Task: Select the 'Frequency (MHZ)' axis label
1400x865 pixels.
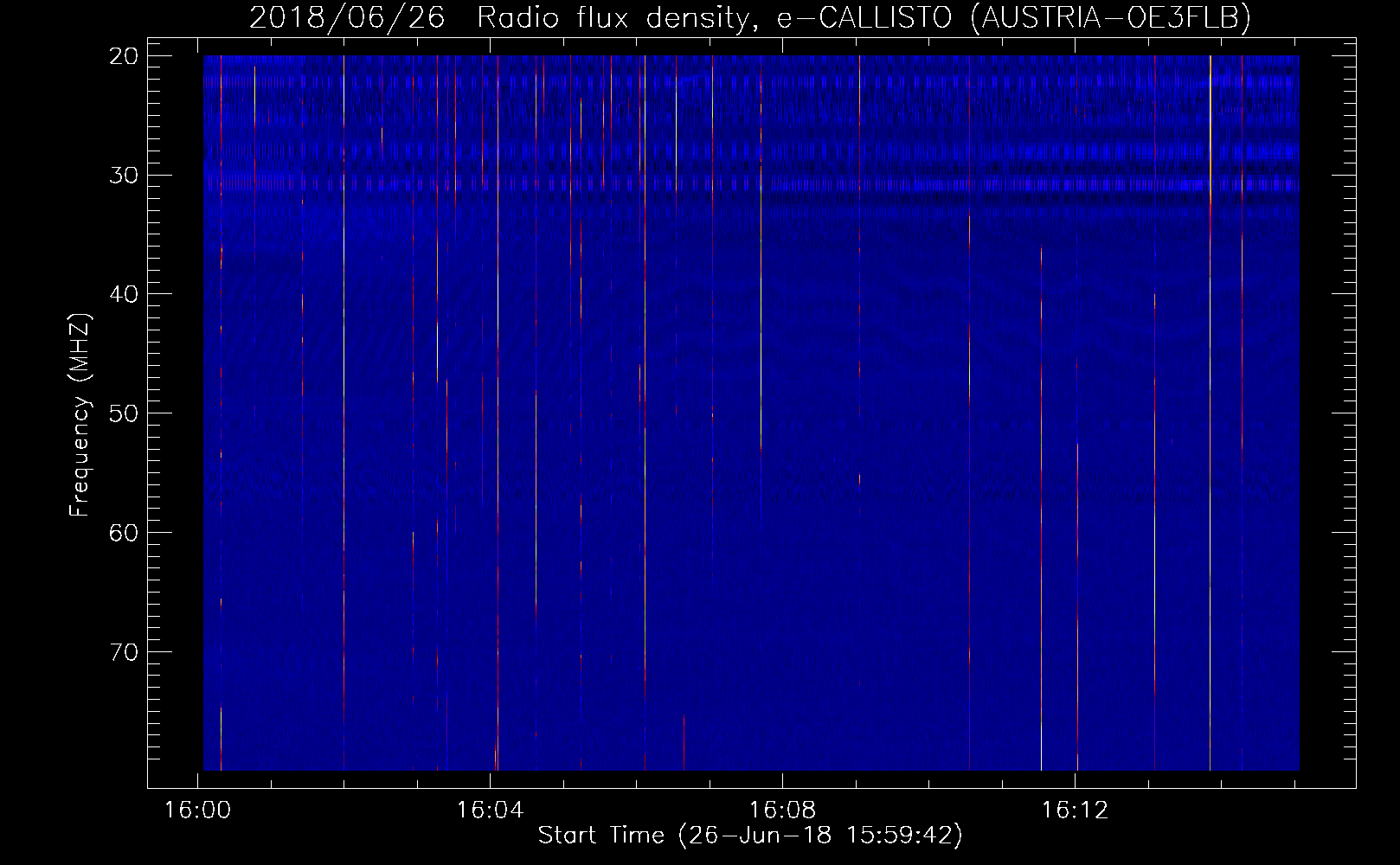Action: pos(80,415)
